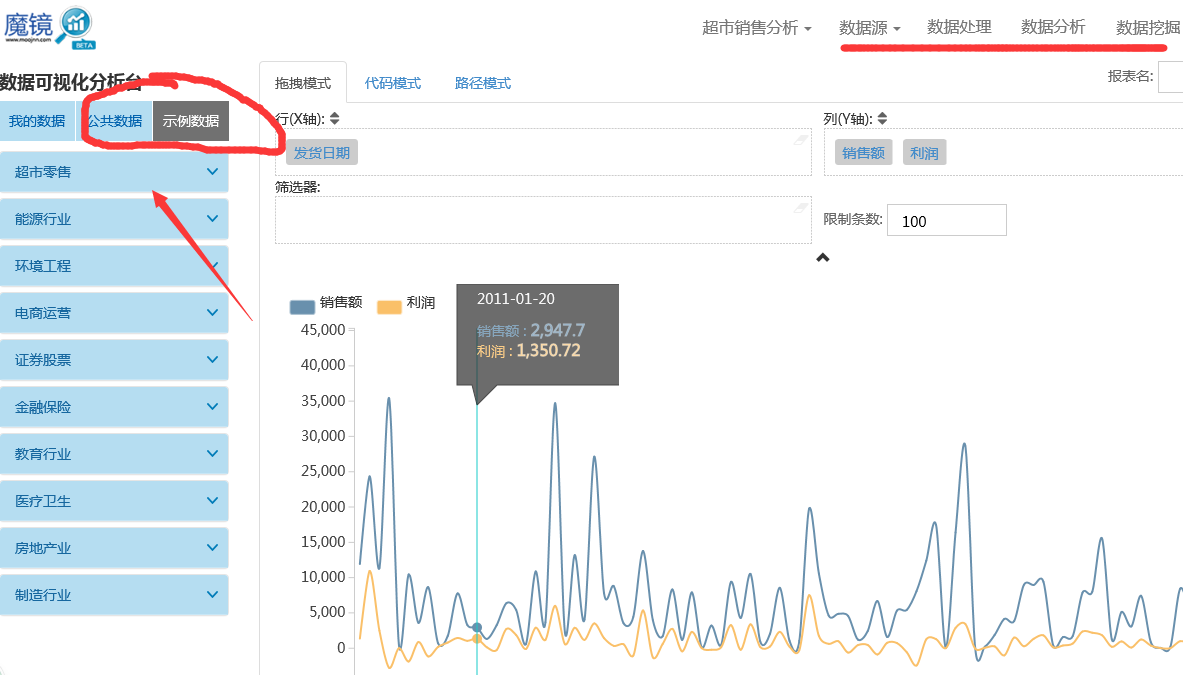Click the 数据挖掘 menu item

click(x=1147, y=28)
